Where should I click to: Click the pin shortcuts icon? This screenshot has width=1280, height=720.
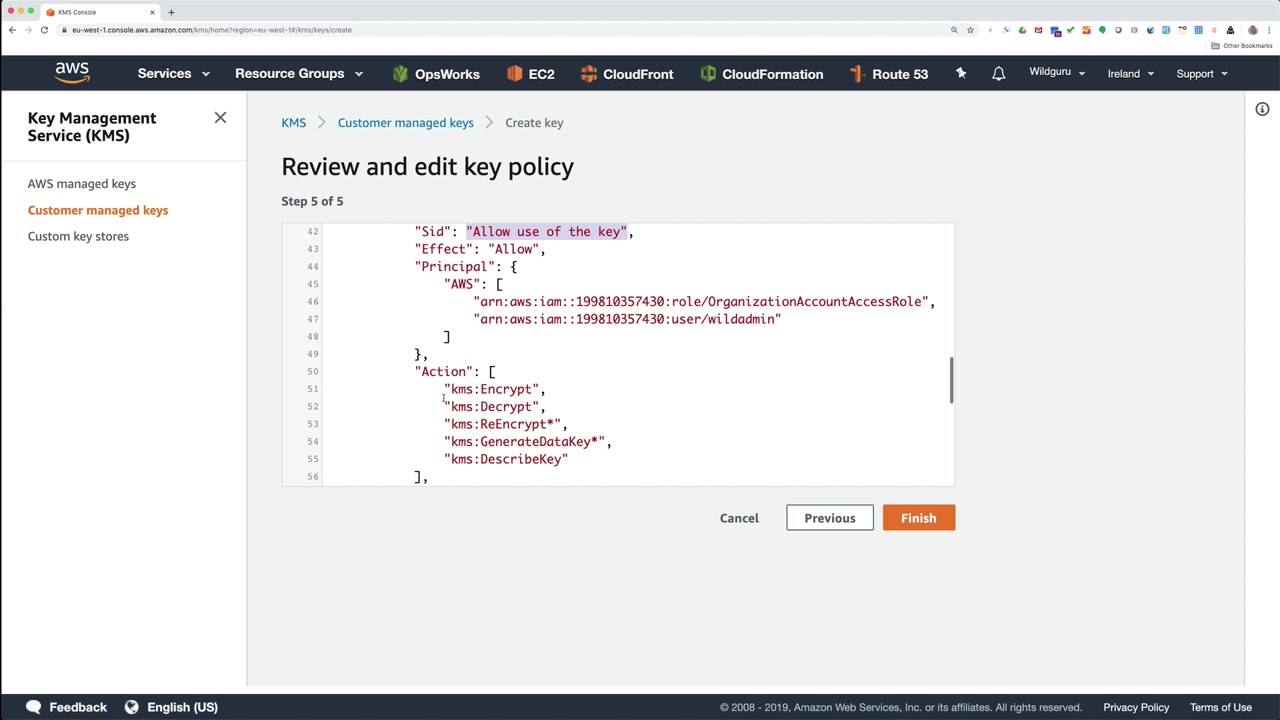961,73
